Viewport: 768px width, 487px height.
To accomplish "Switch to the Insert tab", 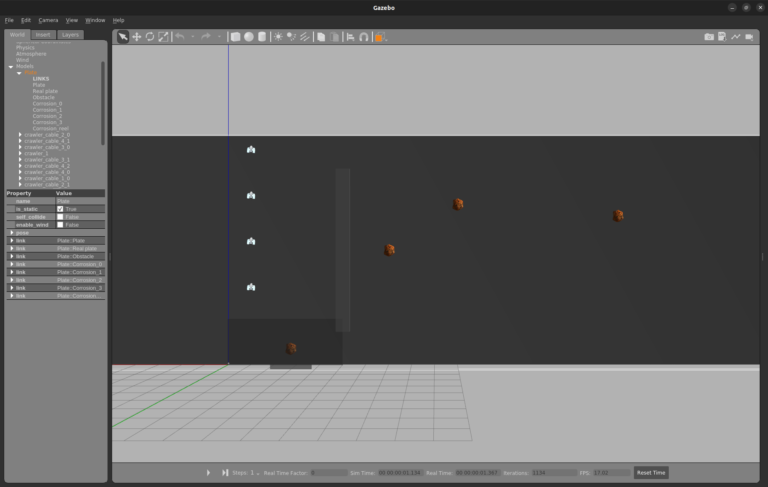I will 43,34.
